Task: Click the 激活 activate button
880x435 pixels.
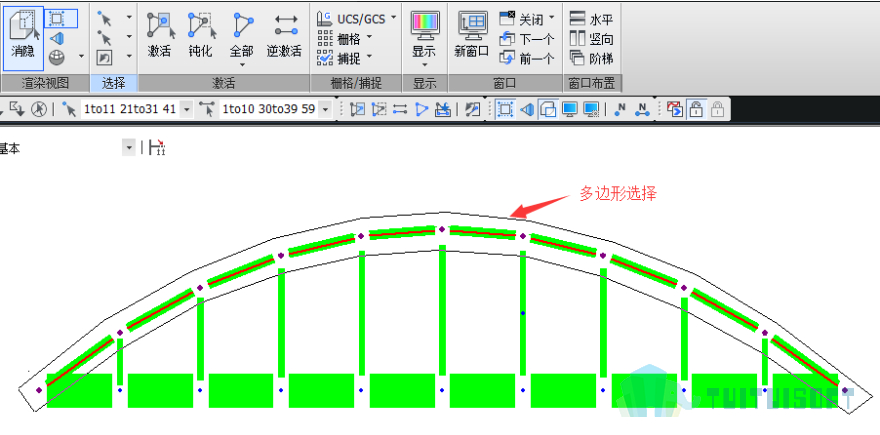Action: (x=159, y=36)
